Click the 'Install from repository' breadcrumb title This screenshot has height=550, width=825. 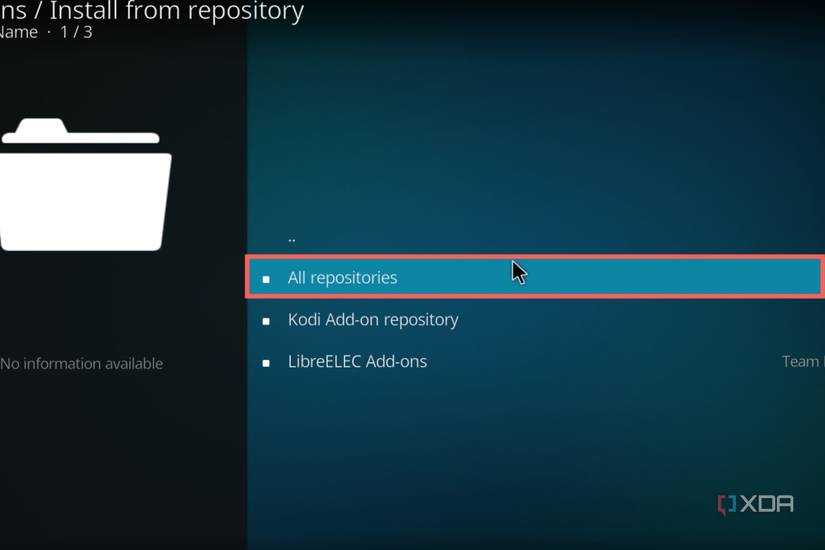pyautogui.click(x=177, y=11)
